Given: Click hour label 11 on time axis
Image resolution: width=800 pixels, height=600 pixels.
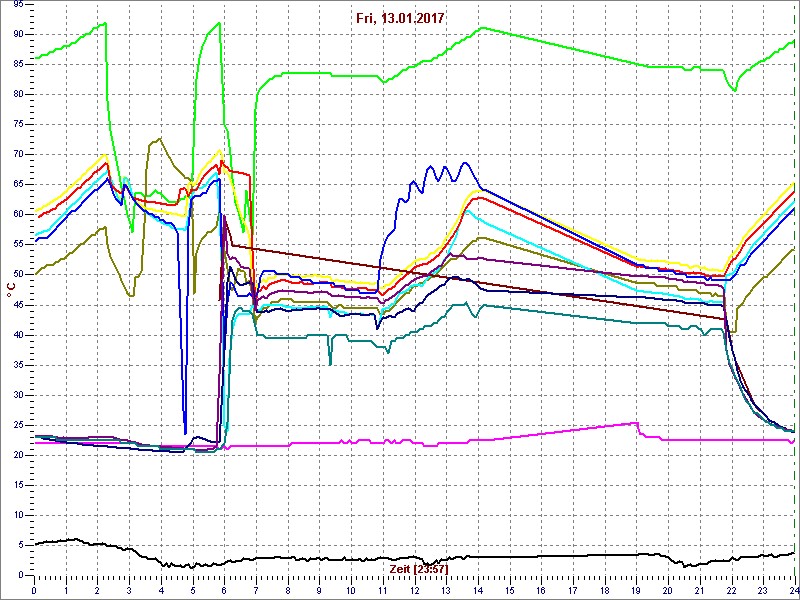Looking at the screenshot, I should pyautogui.click(x=383, y=590).
